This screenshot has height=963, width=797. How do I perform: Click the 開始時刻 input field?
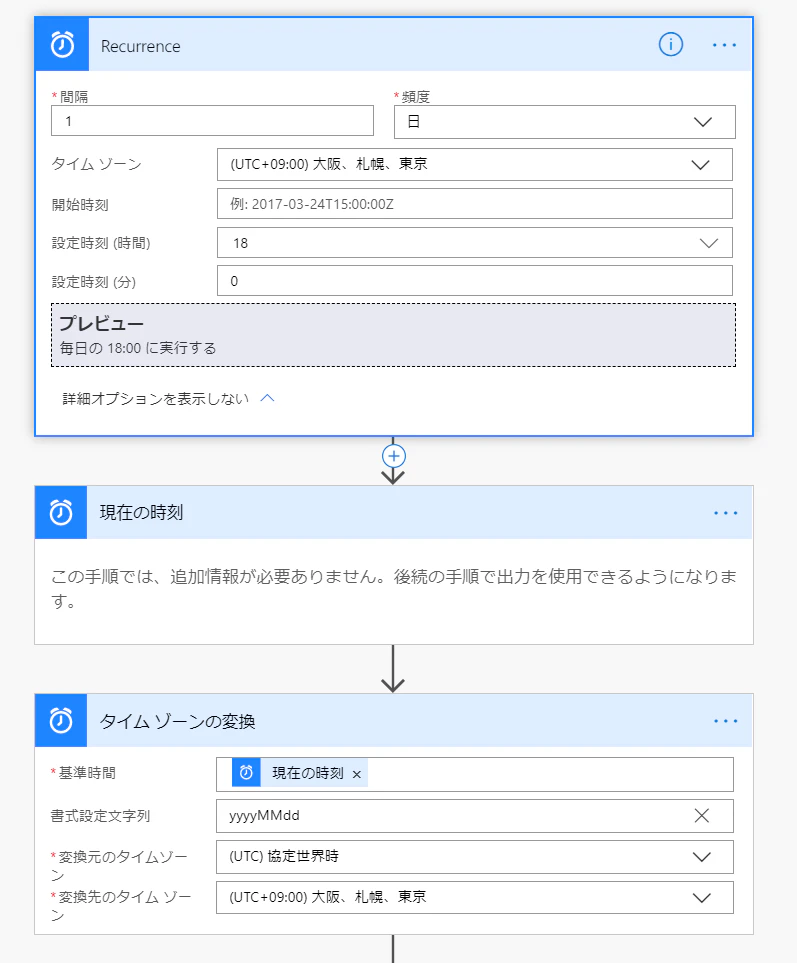pos(475,204)
